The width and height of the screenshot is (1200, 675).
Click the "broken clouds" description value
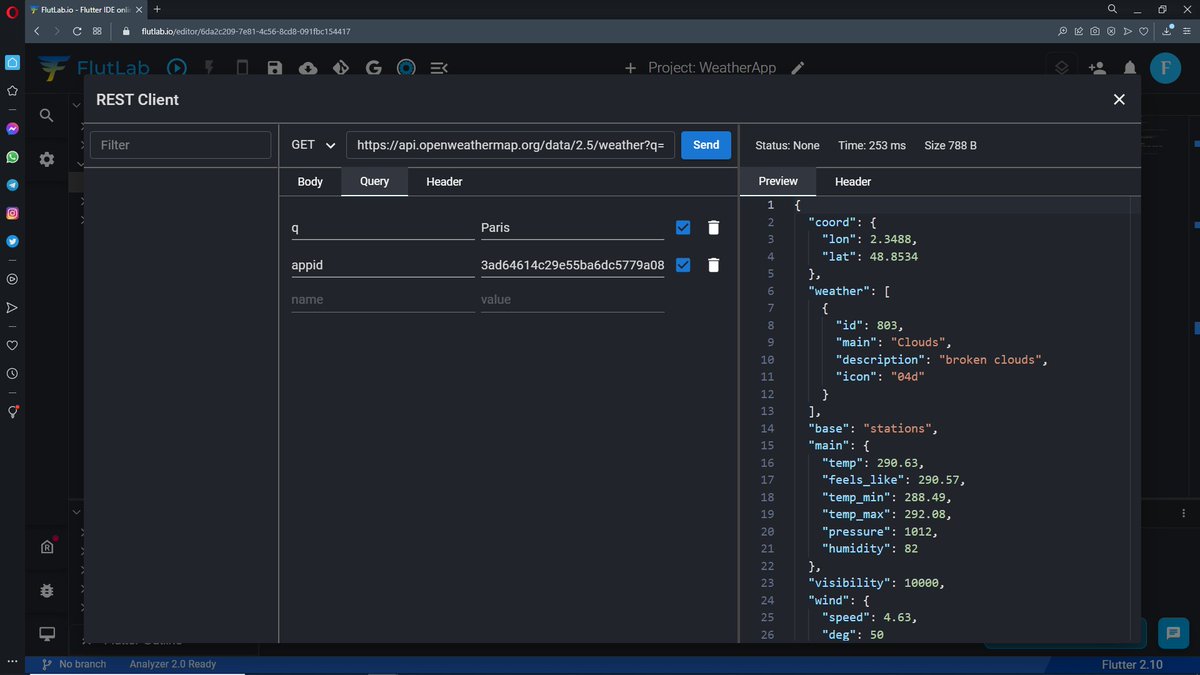992,359
